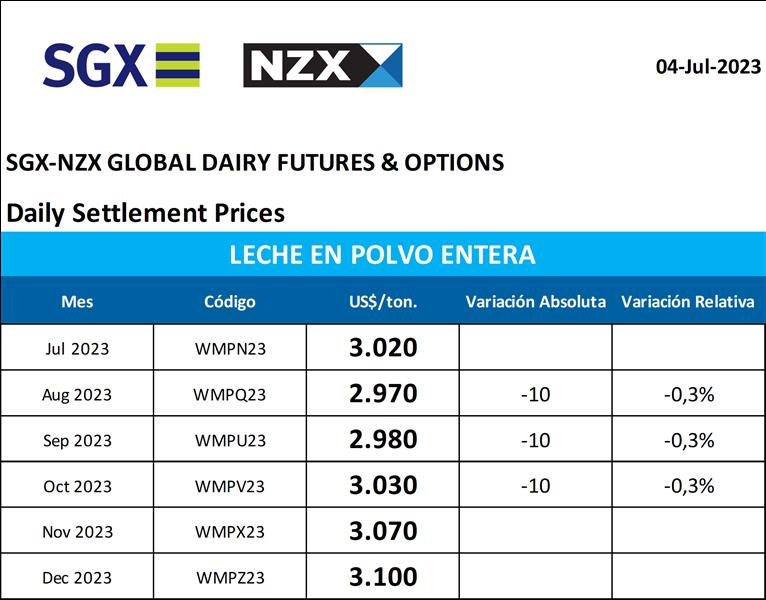The image size is (766, 600).
Task: Click the -10 change in Aug 2023 row
Action: point(535,394)
